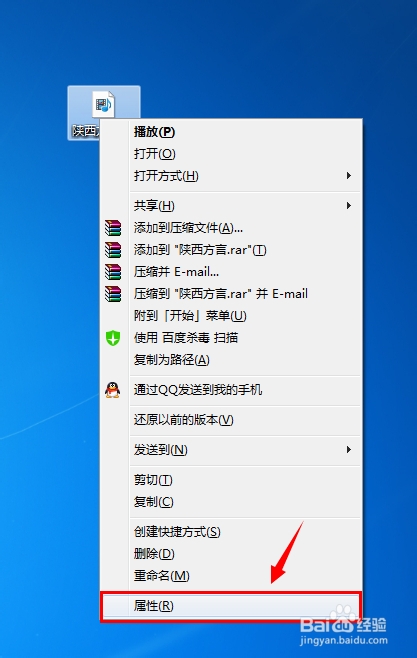The width and height of the screenshot is (417, 658).
Task: Select 通过QQ发送到我的手机
Action: (198, 390)
